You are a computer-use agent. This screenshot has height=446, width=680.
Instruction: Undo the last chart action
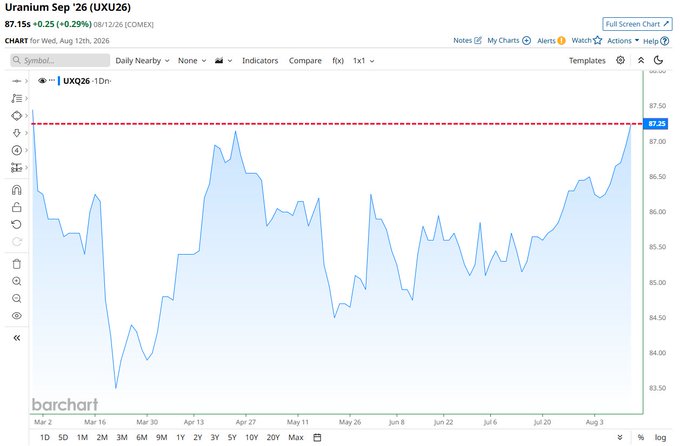point(16,225)
